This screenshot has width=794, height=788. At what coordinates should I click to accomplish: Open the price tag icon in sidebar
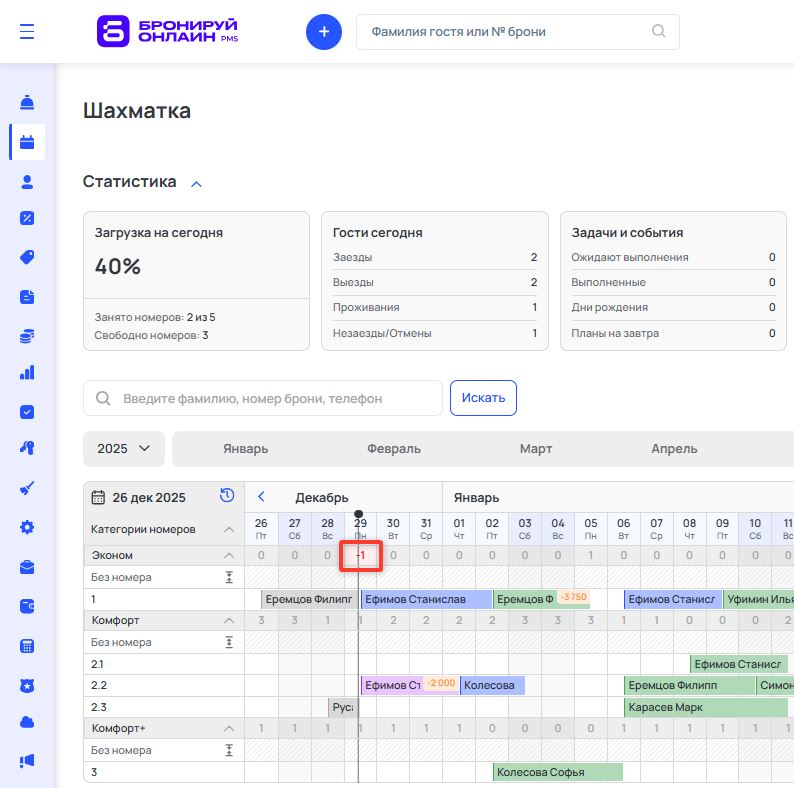click(27, 257)
